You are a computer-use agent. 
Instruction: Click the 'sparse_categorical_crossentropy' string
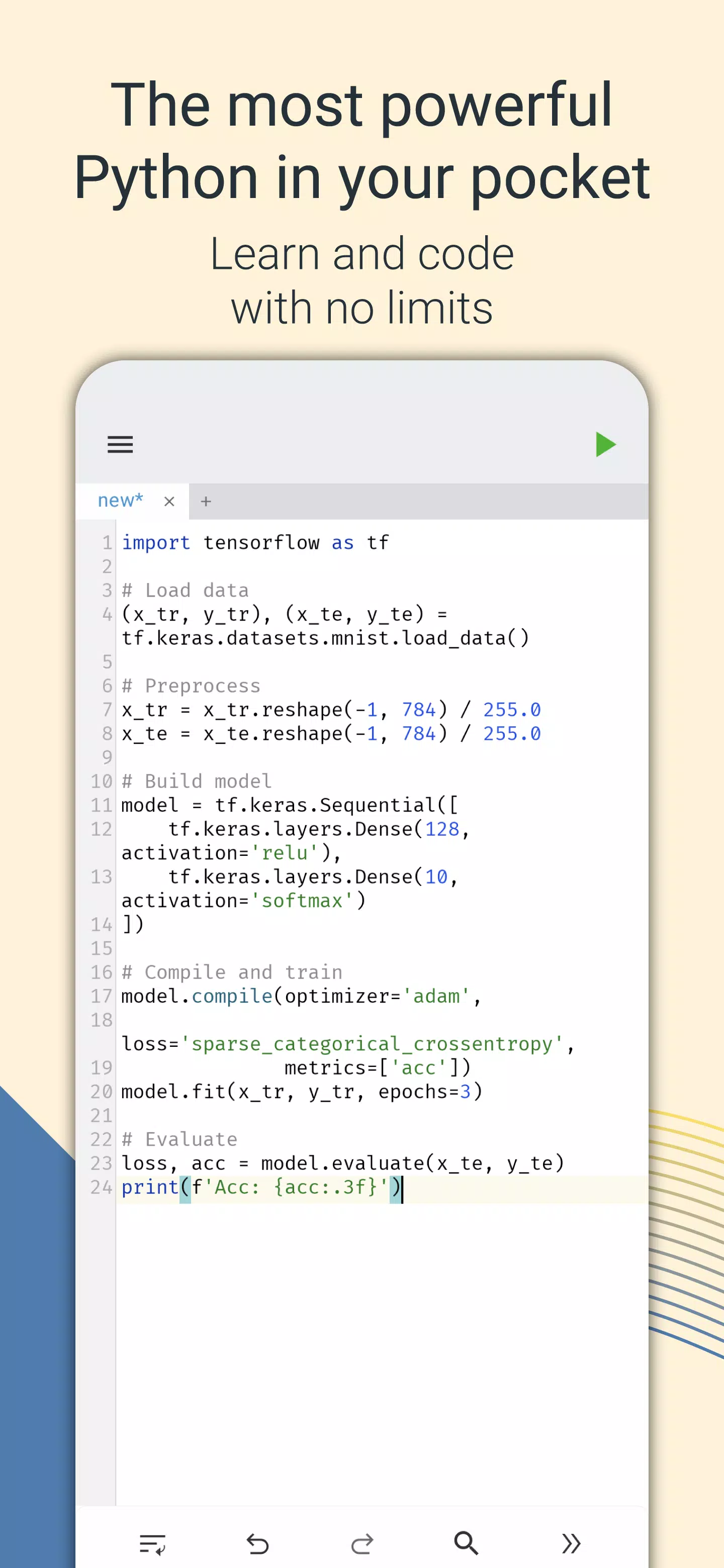point(372,1044)
